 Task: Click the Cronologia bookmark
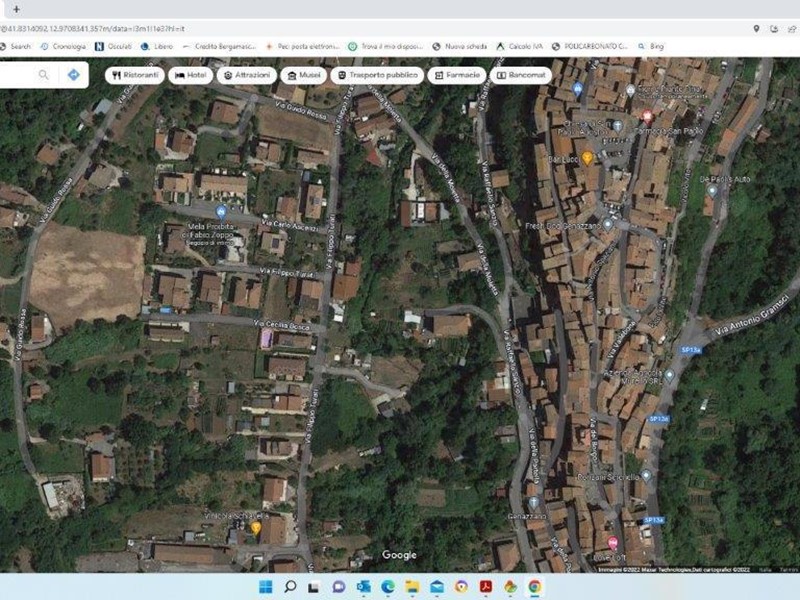pyautogui.click(x=62, y=46)
